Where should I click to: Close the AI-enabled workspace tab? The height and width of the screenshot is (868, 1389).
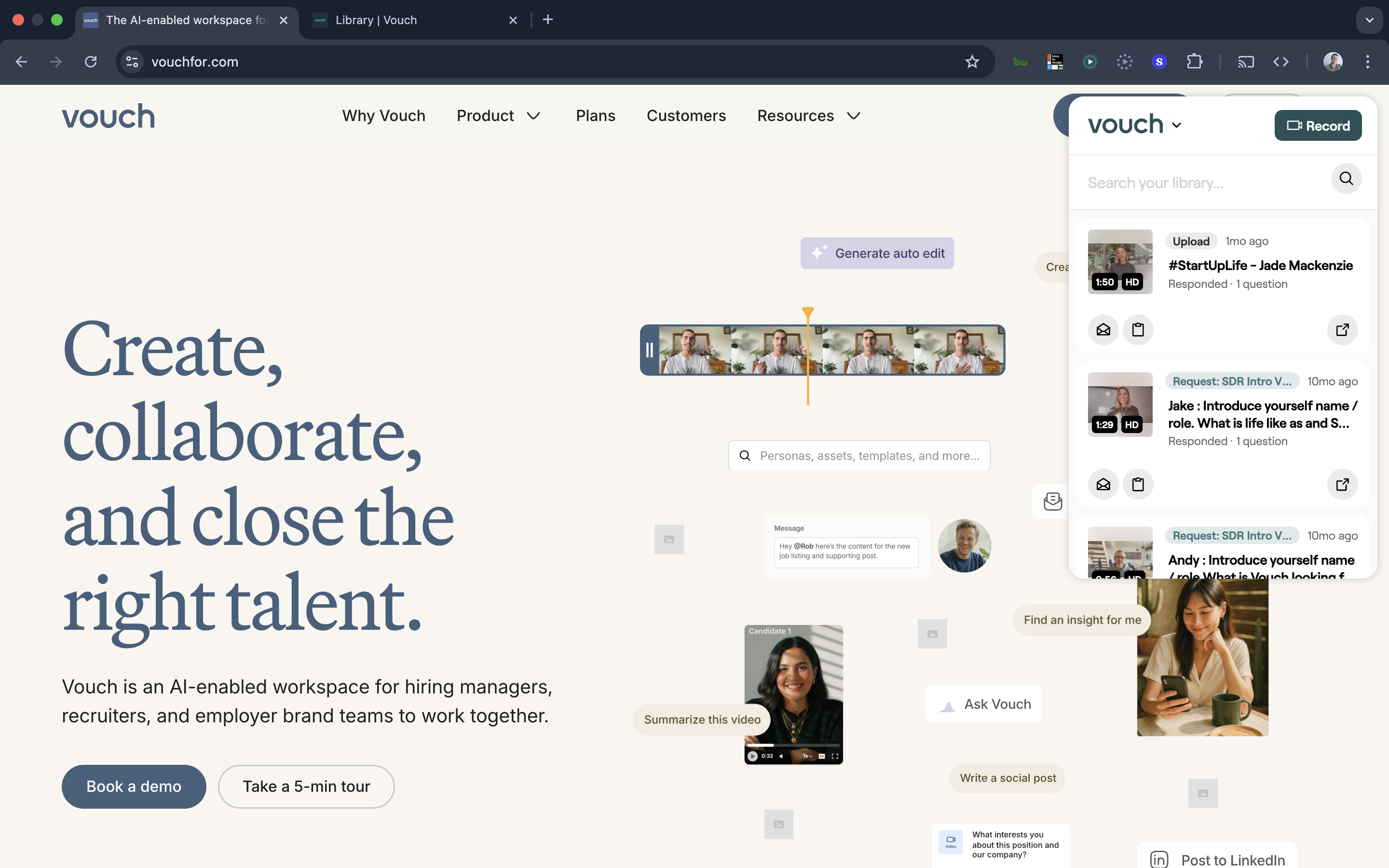point(284,20)
